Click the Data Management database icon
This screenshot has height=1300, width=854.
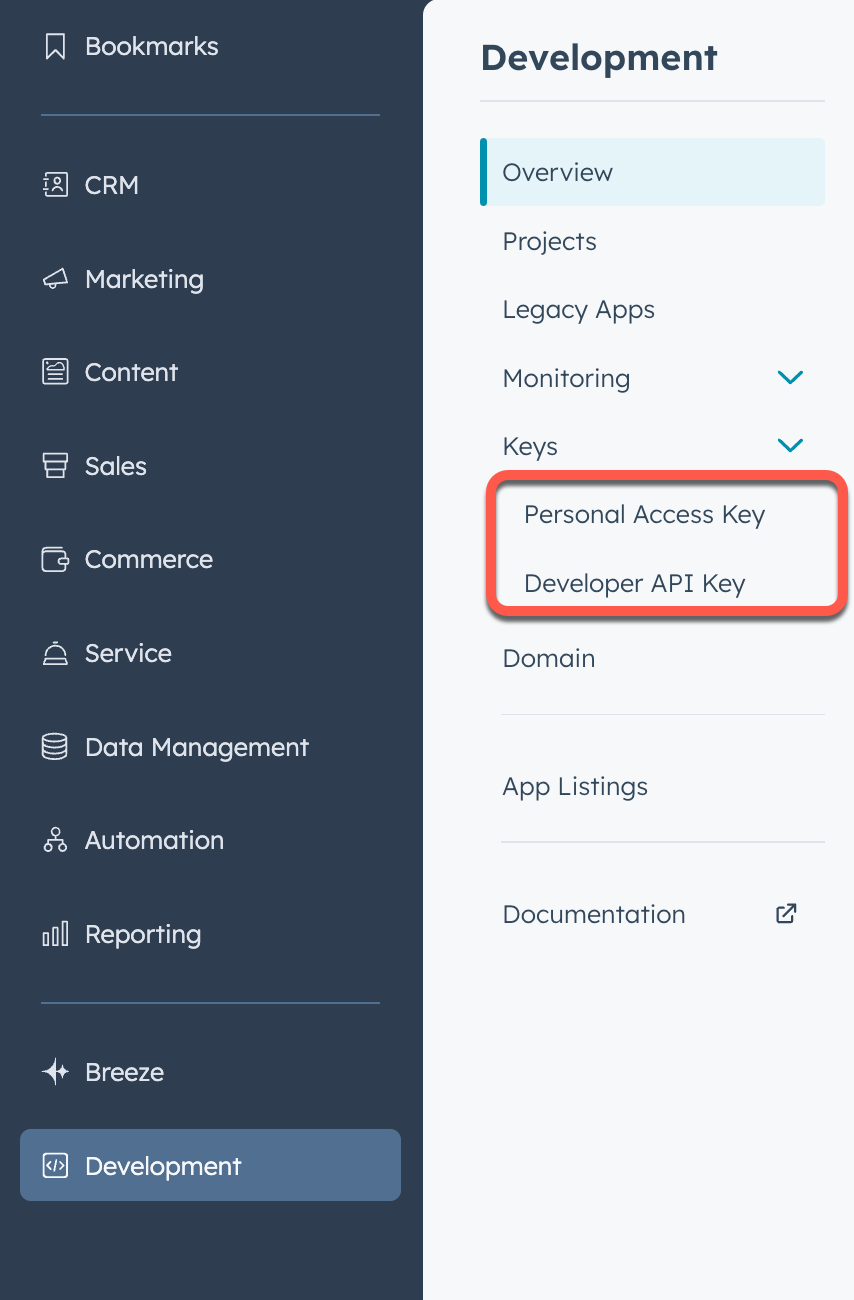coord(55,747)
